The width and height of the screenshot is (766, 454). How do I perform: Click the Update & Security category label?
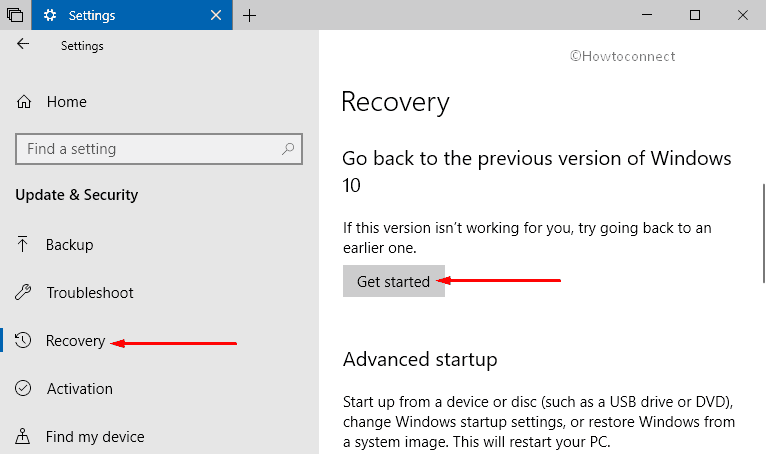77,195
